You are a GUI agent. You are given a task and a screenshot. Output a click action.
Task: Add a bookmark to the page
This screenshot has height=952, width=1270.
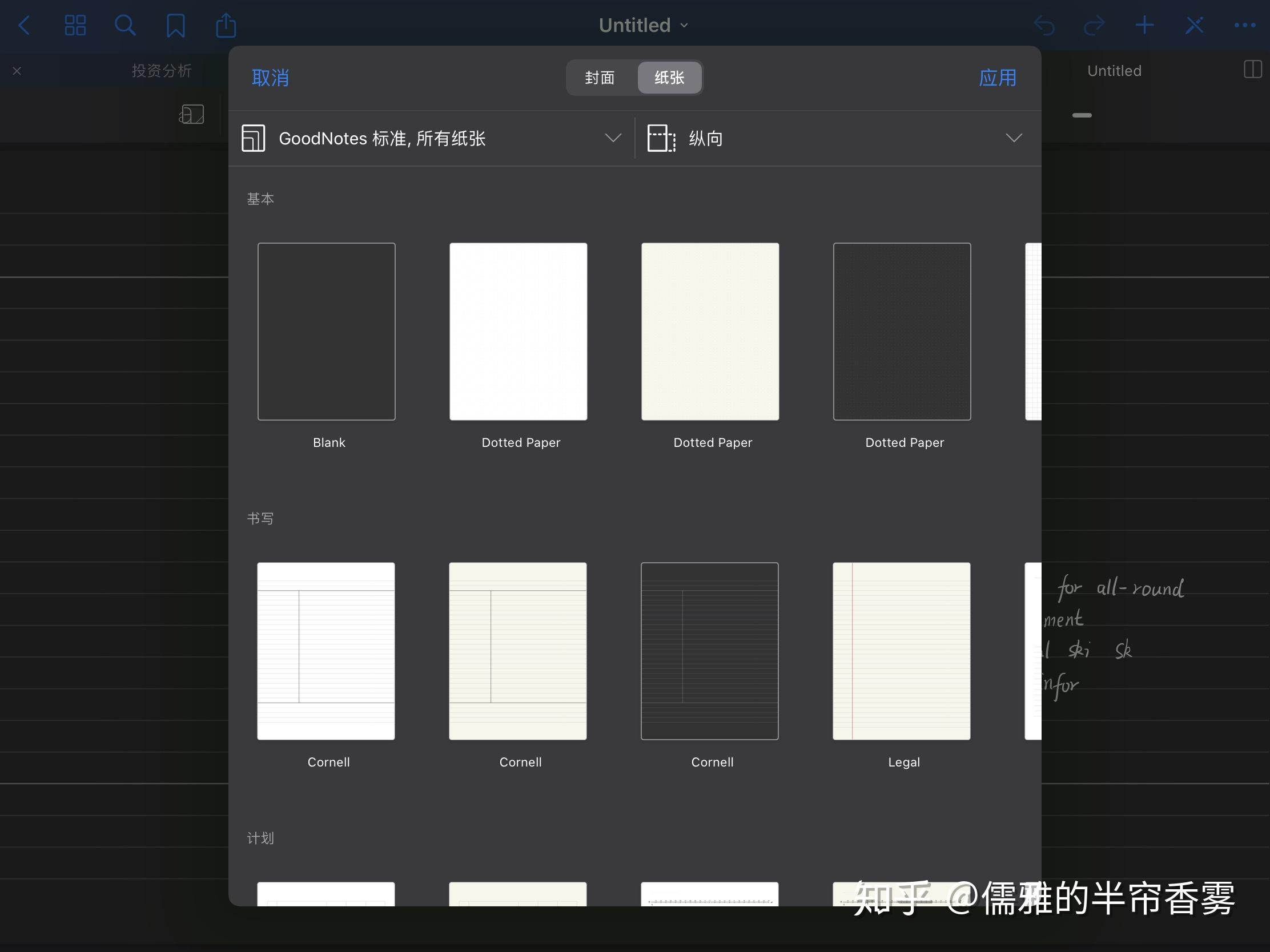(176, 25)
